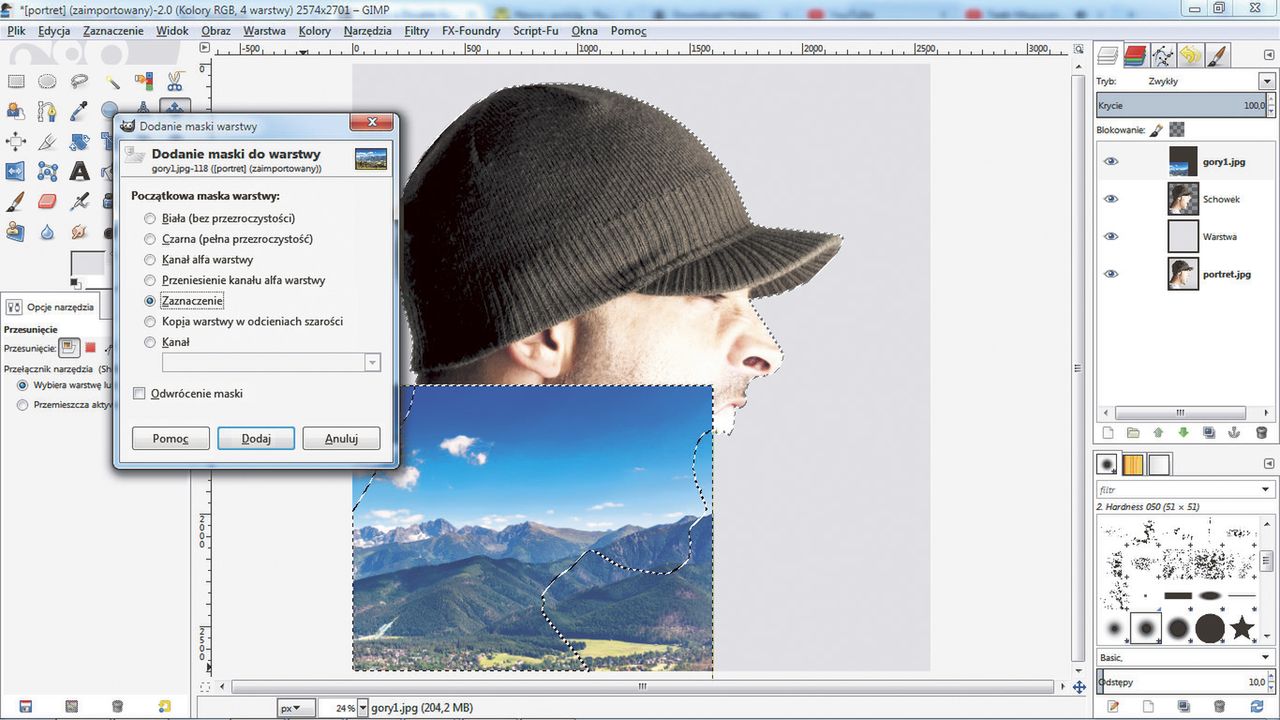Viewport: 1280px width, 720px height.
Task: Open the Warstwa menu
Action: click(264, 31)
